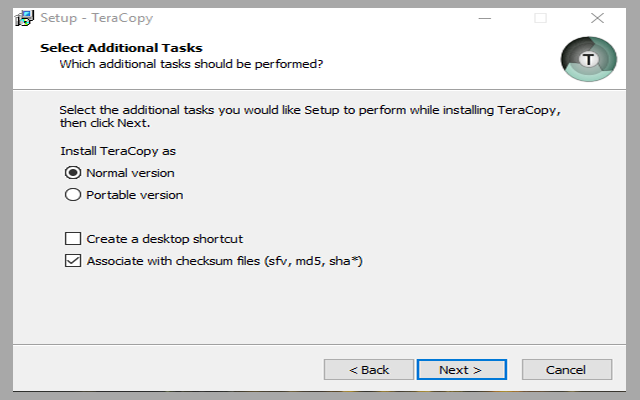The height and width of the screenshot is (400, 640).
Task: Minimize the Setup window
Action: tap(484, 18)
